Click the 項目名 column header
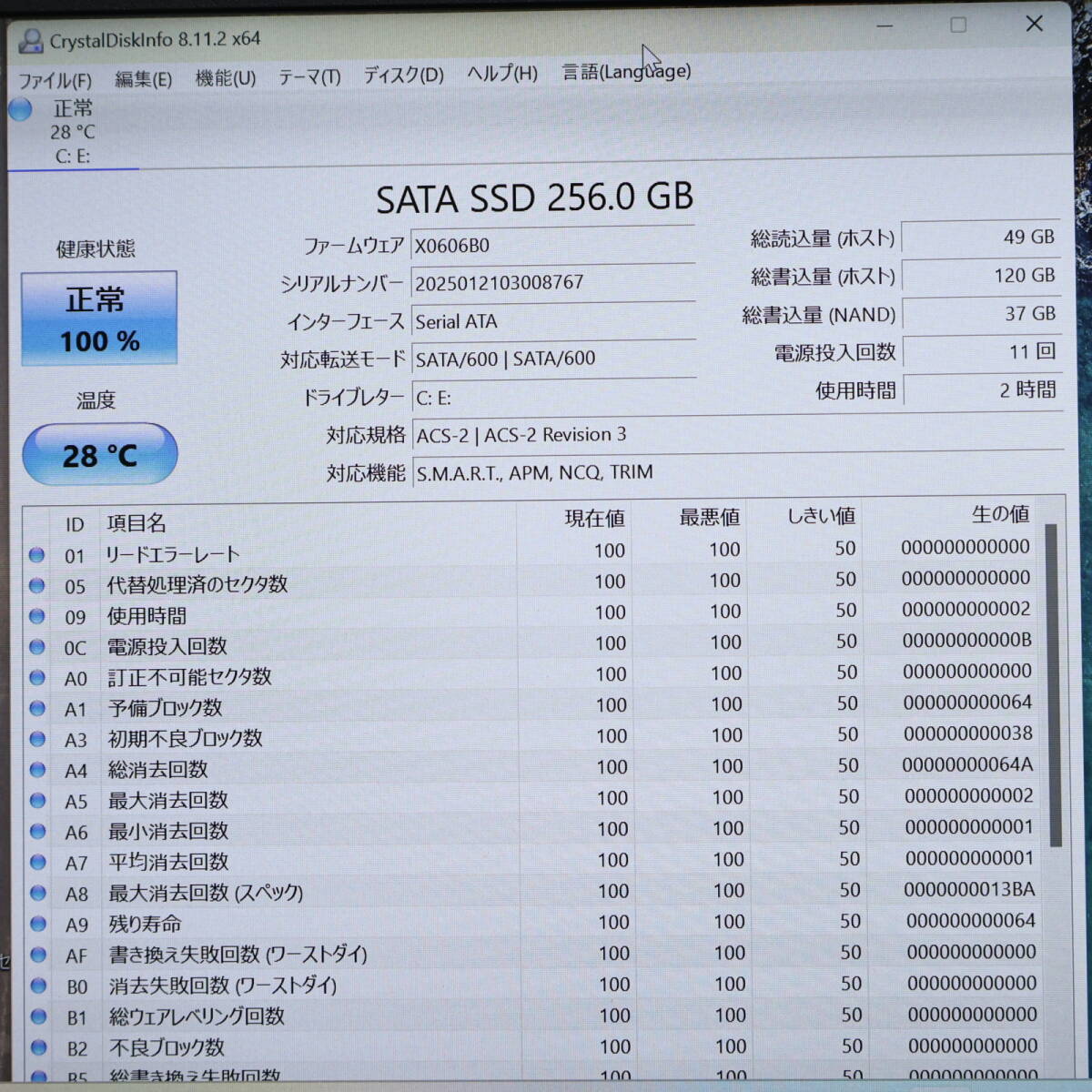 [x=136, y=523]
